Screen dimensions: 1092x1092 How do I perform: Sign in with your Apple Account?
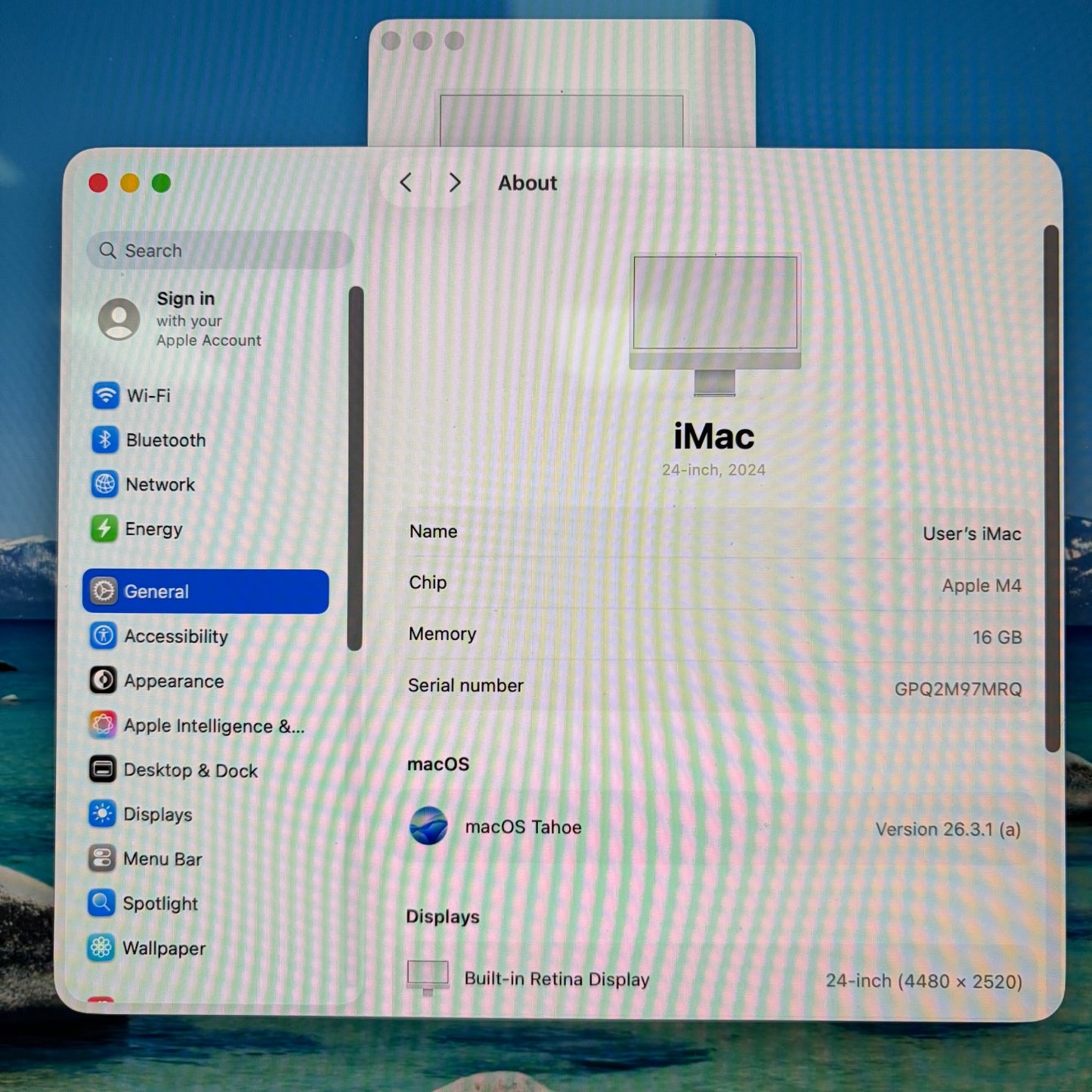181,320
